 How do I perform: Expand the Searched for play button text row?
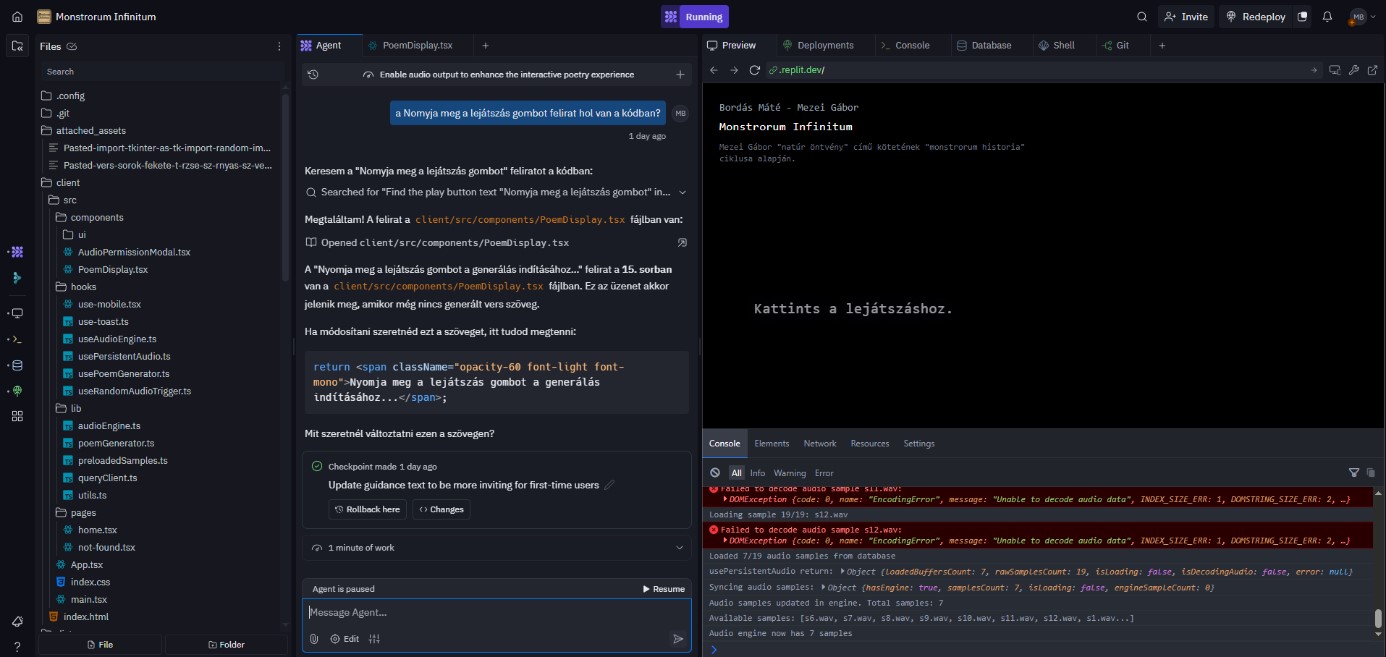496,192
